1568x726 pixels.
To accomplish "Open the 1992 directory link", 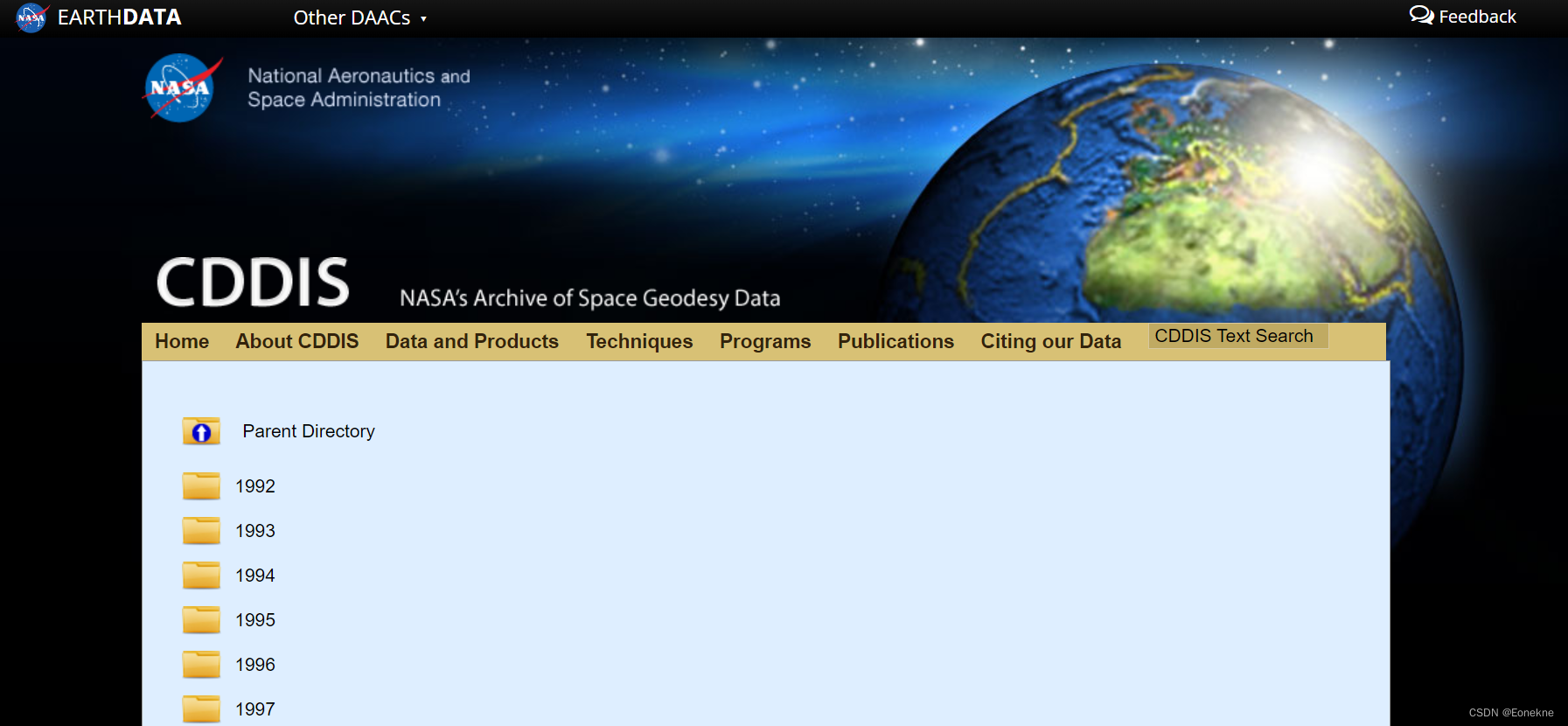I will (x=255, y=486).
